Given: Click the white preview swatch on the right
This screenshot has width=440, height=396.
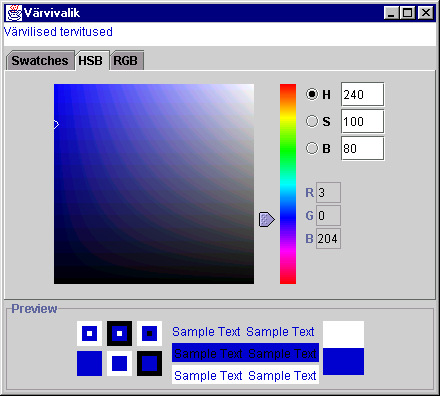Looking at the screenshot, I should tap(343, 334).
